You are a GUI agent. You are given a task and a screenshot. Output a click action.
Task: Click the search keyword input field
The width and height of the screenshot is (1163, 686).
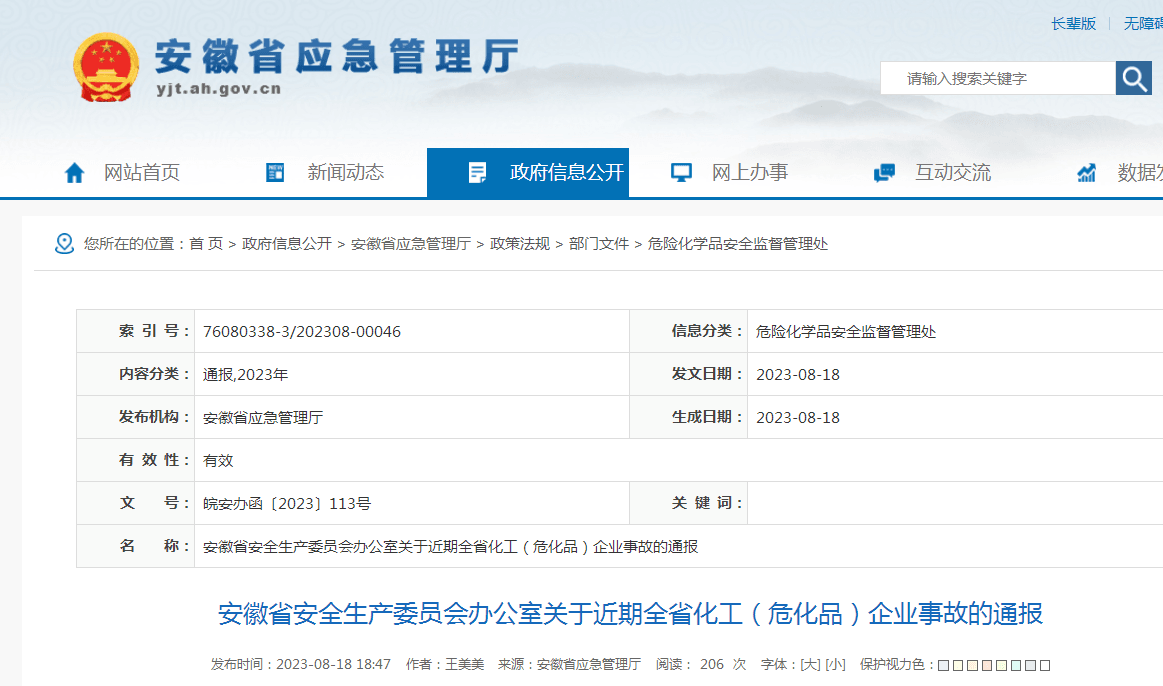pos(996,78)
